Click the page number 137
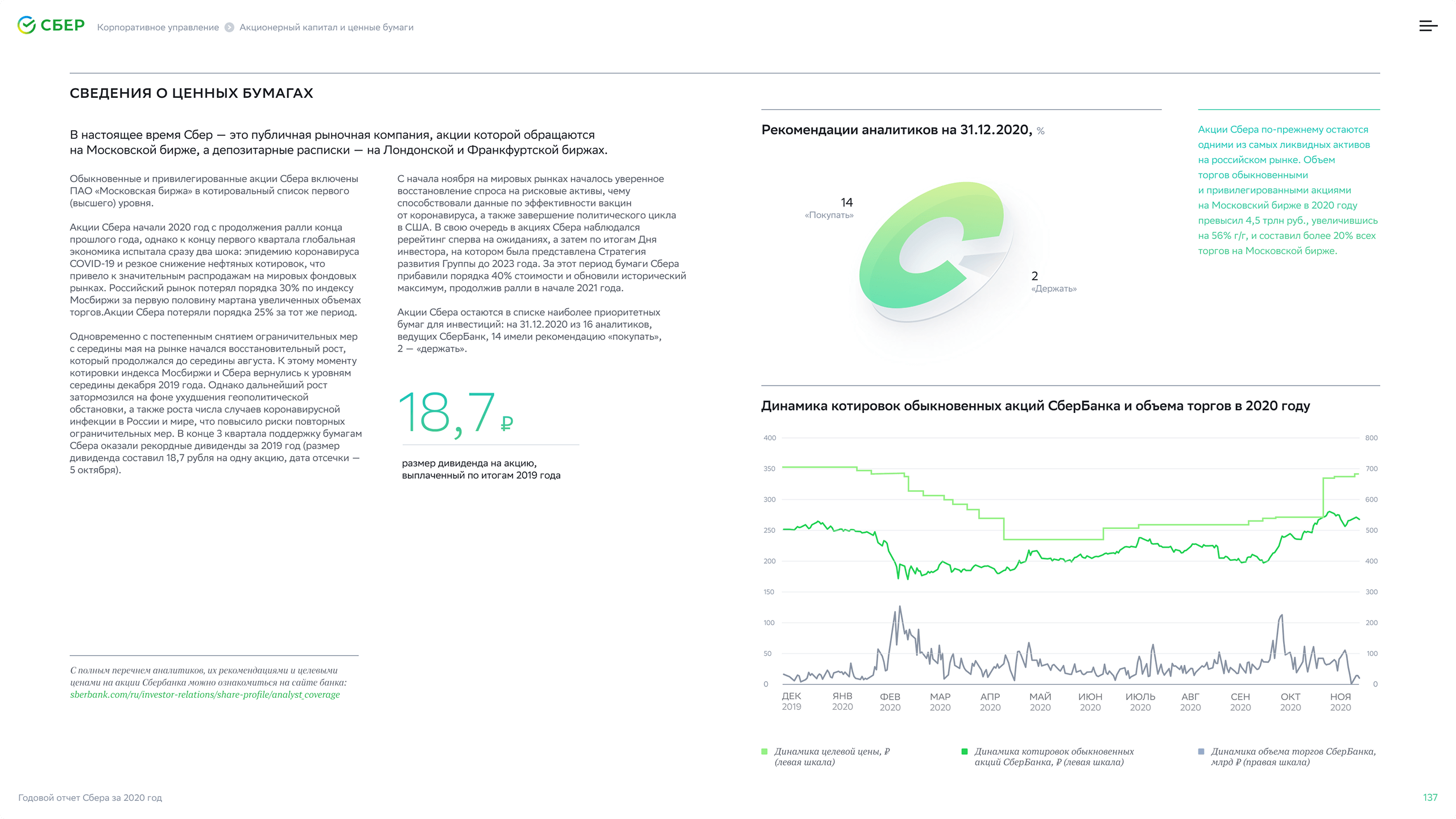This screenshot has width=1456, height=819. tap(1430, 797)
